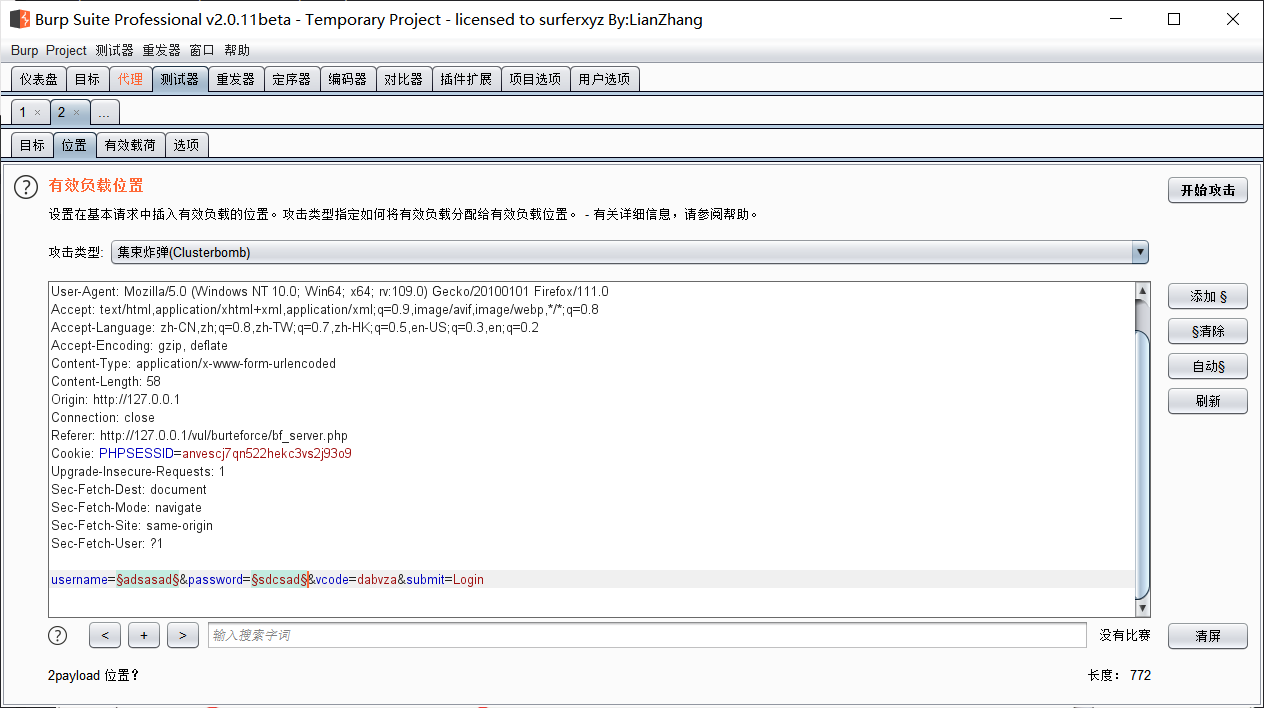Click the 开始攻击 button

click(x=1207, y=190)
